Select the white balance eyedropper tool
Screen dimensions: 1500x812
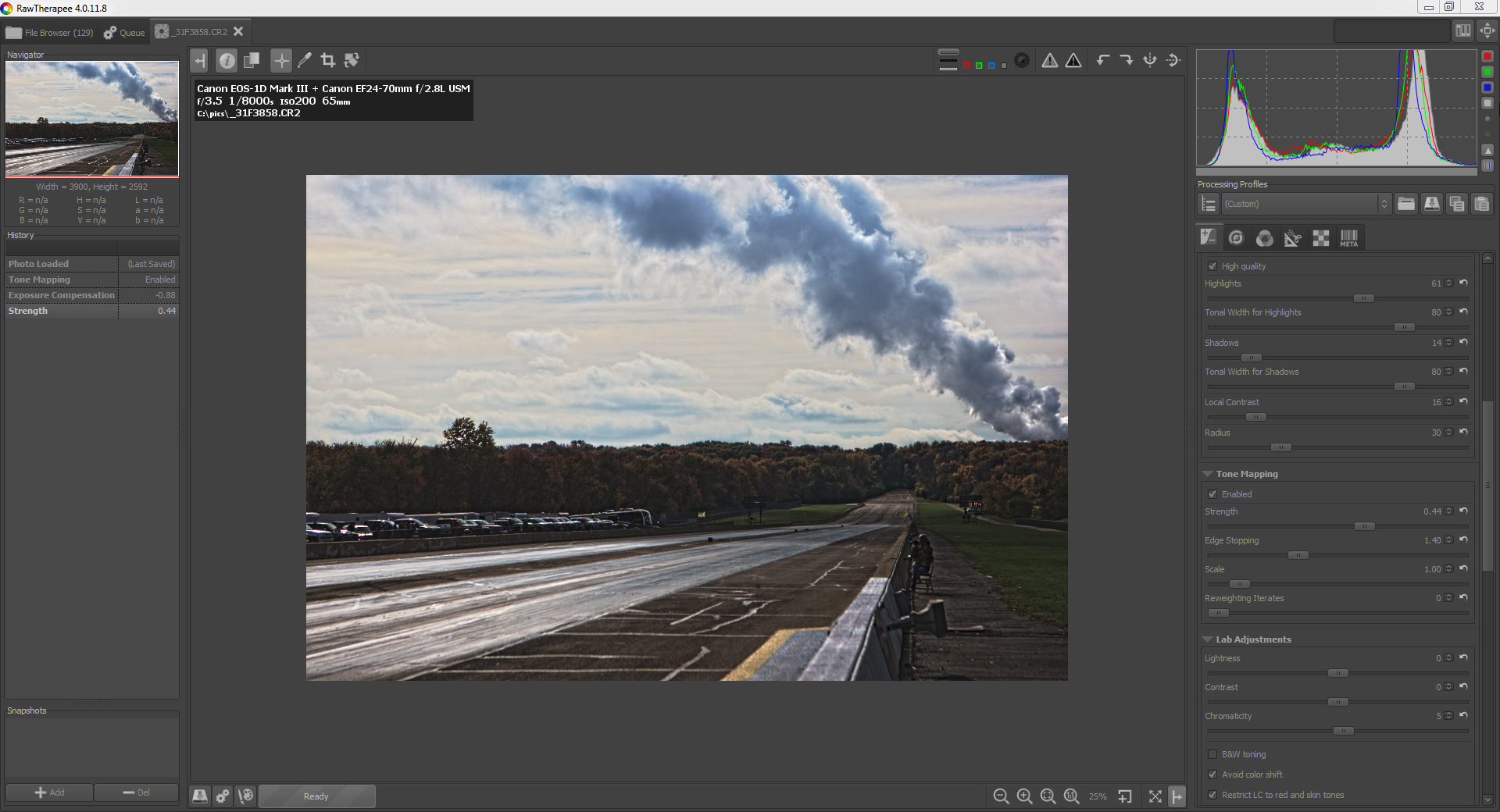pos(305,60)
